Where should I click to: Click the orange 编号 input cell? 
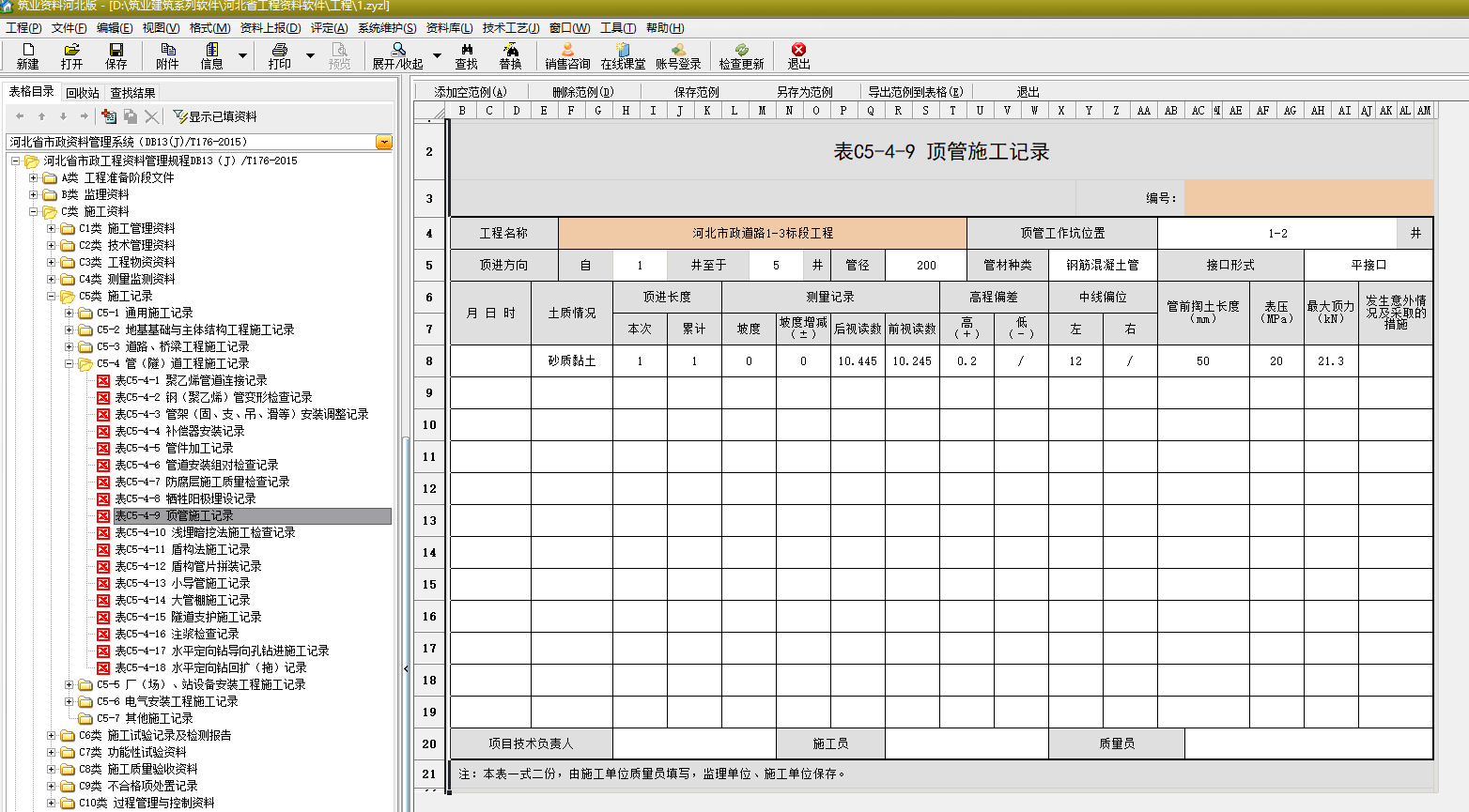[x=1308, y=198]
